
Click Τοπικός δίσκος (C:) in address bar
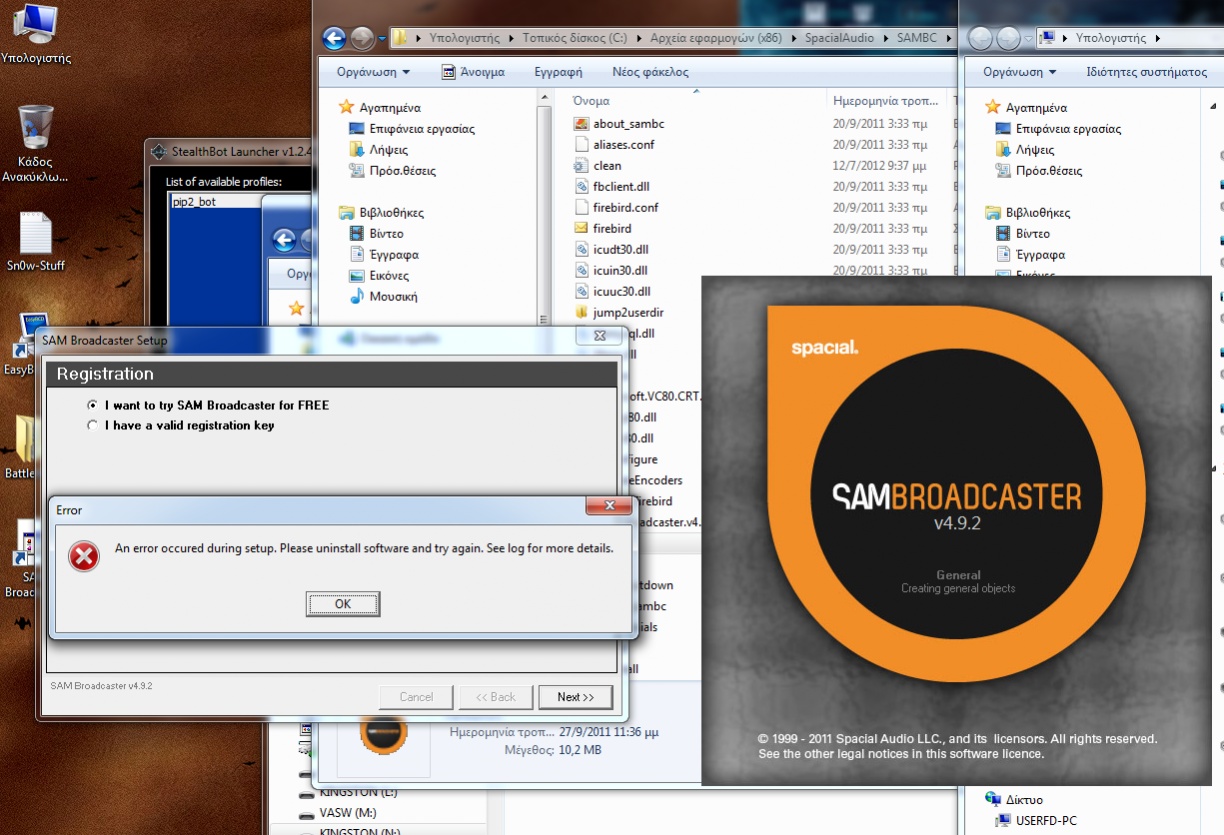point(574,39)
